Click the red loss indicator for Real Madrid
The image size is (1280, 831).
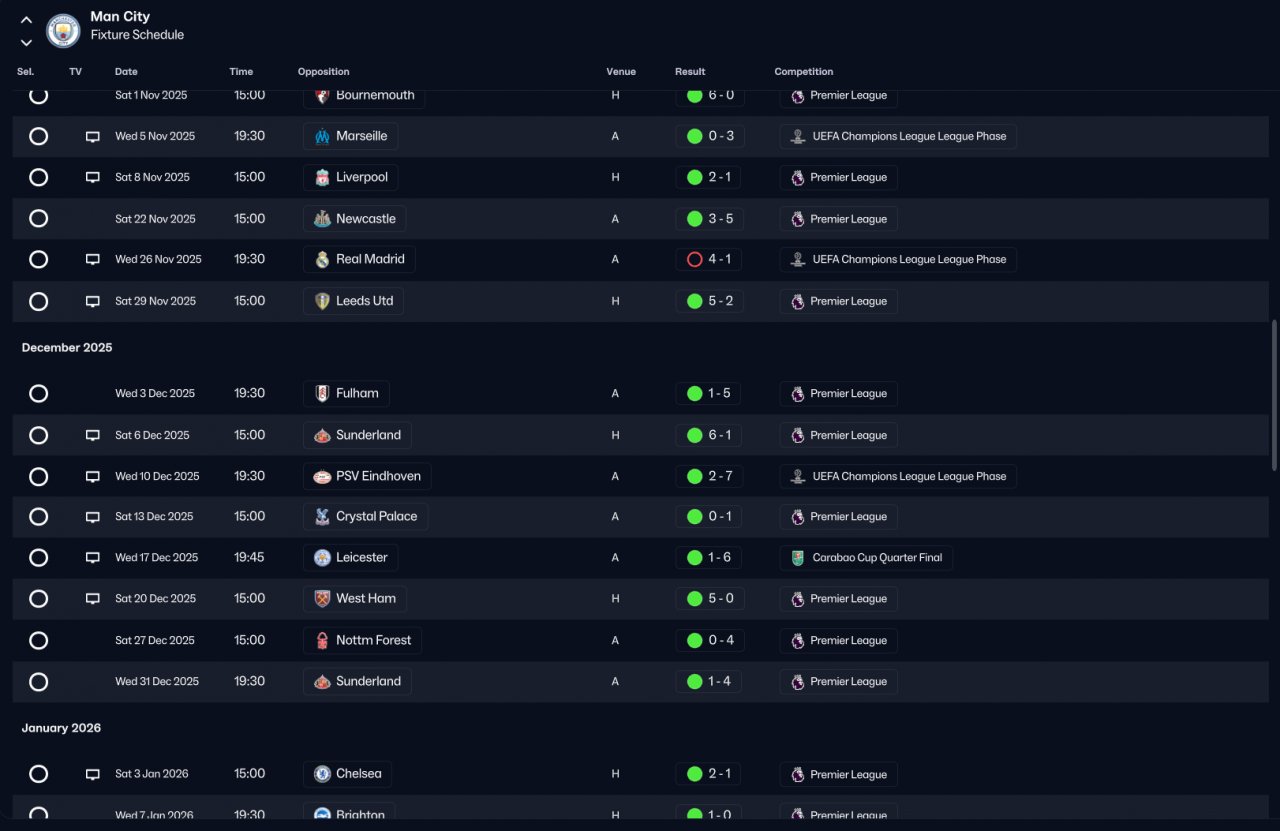click(x=695, y=259)
